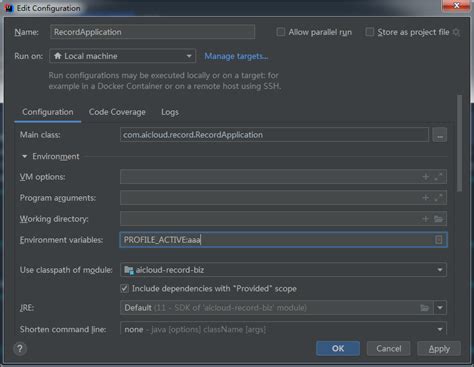Enable Allow parallel run checkbox
474x367 pixels.
[x=281, y=32]
